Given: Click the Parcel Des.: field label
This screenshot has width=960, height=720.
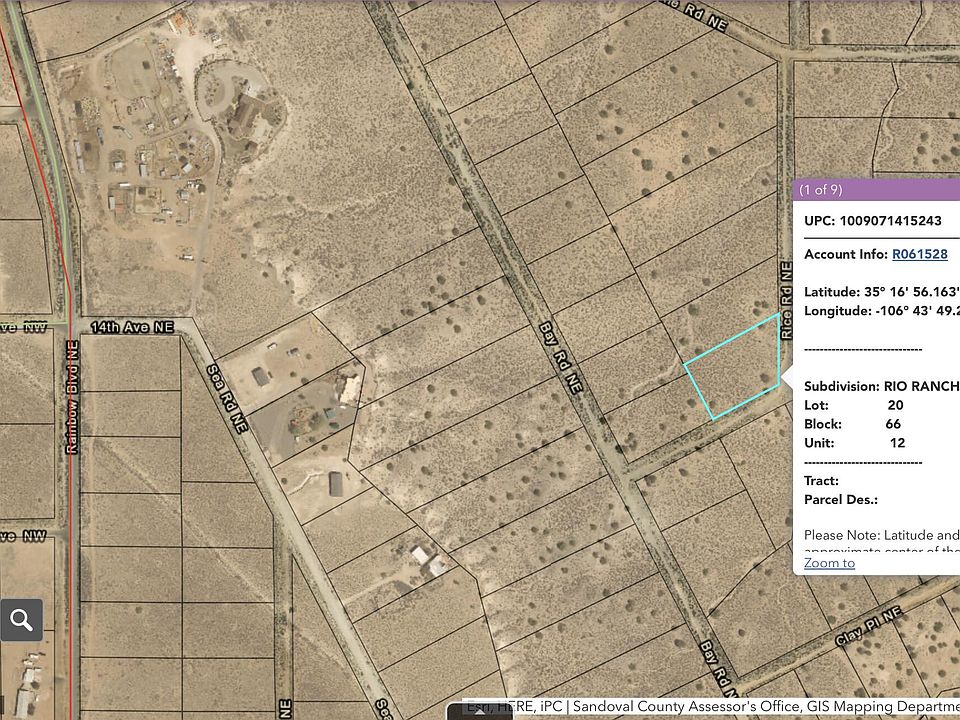Looking at the screenshot, I should [x=841, y=500].
